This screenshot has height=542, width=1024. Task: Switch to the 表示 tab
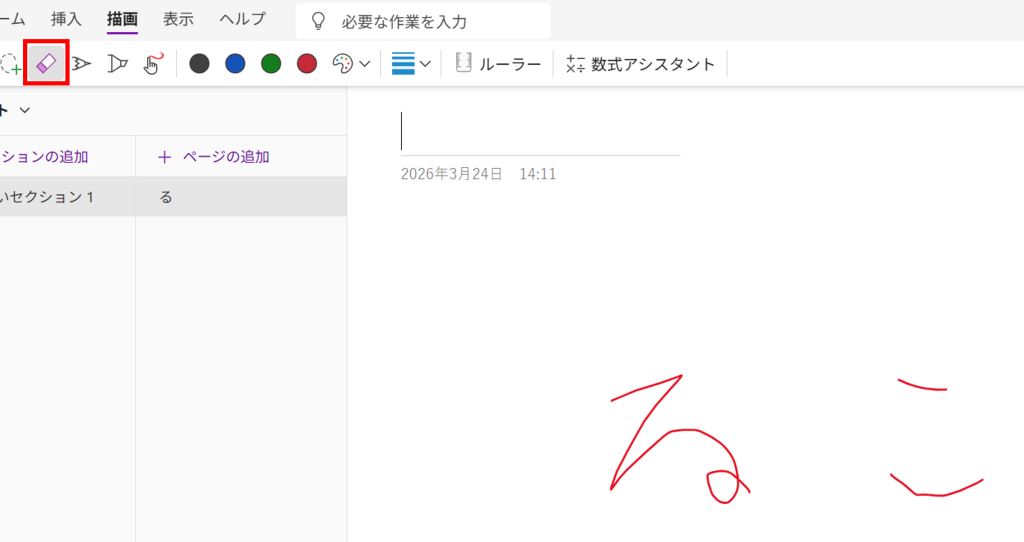(x=178, y=19)
